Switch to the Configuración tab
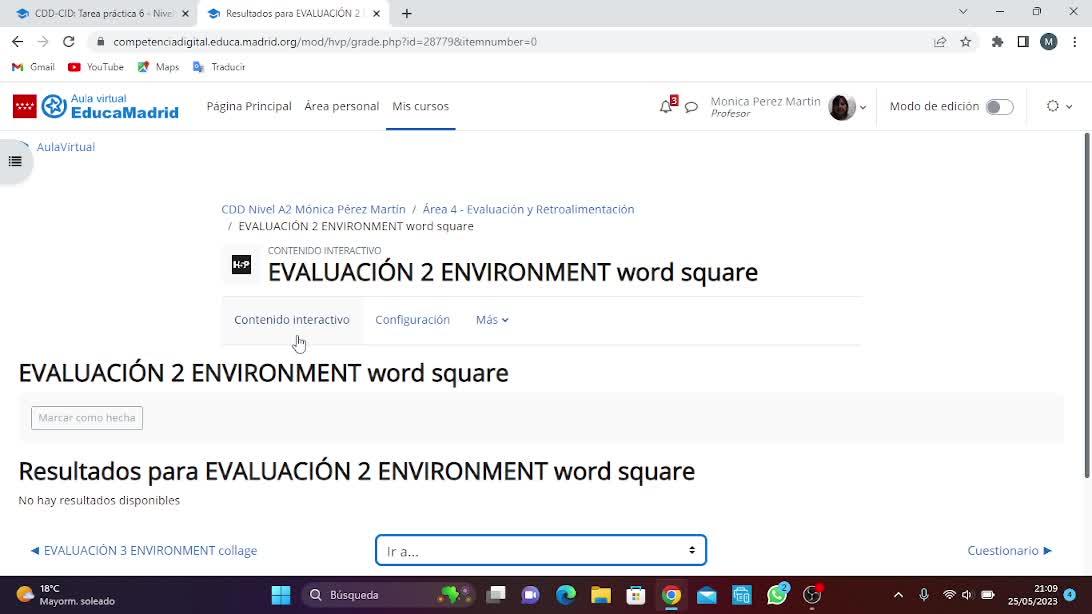Screen dimensions: 1092x614 pyautogui.click(x=412, y=320)
